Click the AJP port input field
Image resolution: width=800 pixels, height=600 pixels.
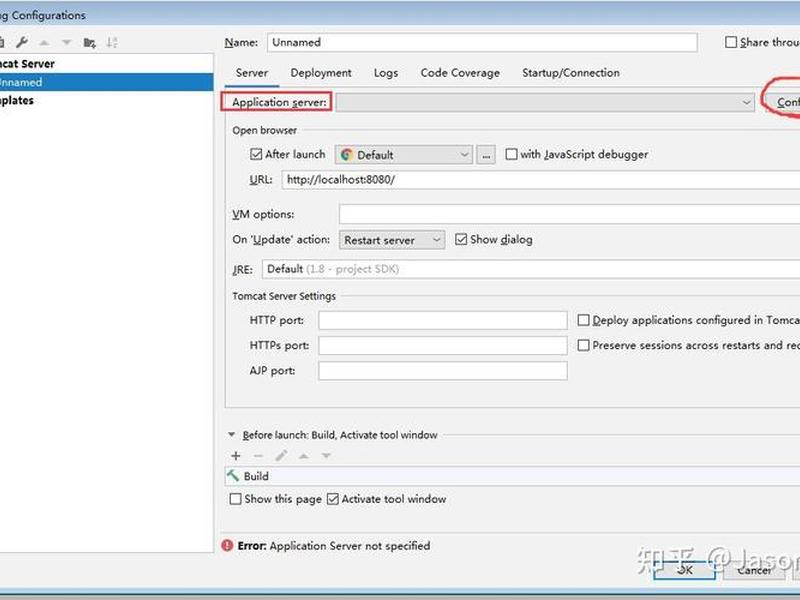[x=443, y=371]
